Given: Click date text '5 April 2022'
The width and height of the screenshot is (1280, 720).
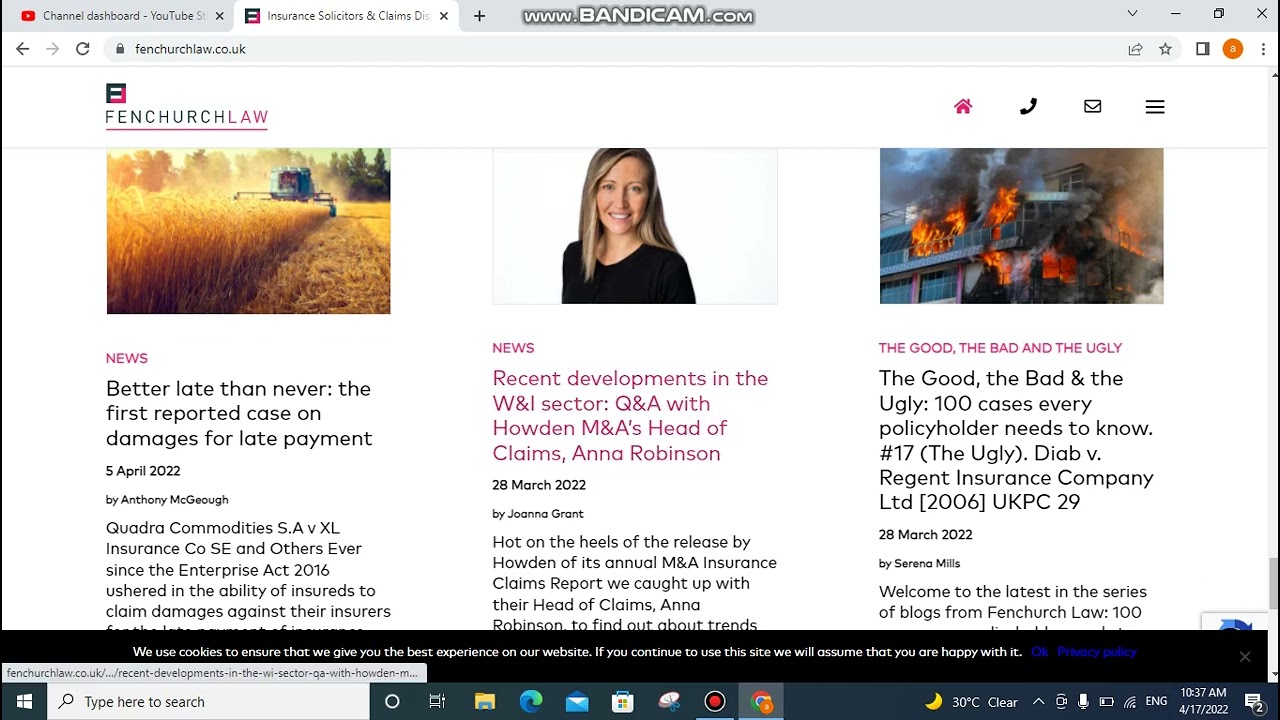Looking at the screenshot, I should click(143, 471).
